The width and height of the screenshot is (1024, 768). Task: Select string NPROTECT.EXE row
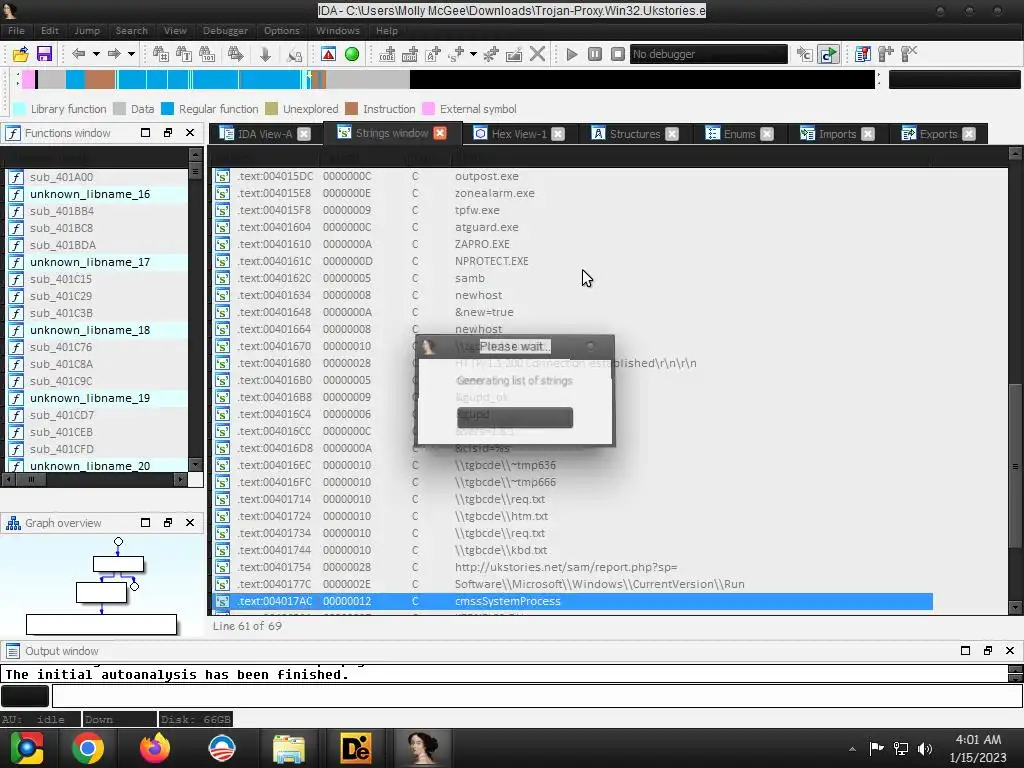coord(573,261)
